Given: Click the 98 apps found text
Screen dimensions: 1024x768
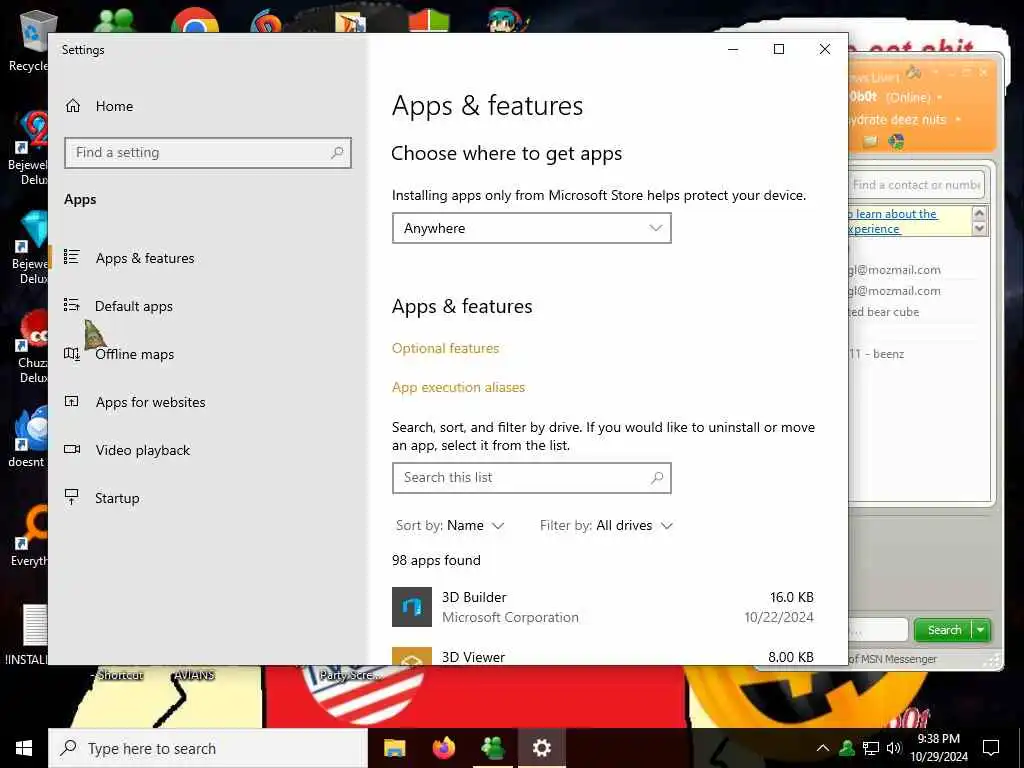Looking at the screenshot, I should coord(436,560).
